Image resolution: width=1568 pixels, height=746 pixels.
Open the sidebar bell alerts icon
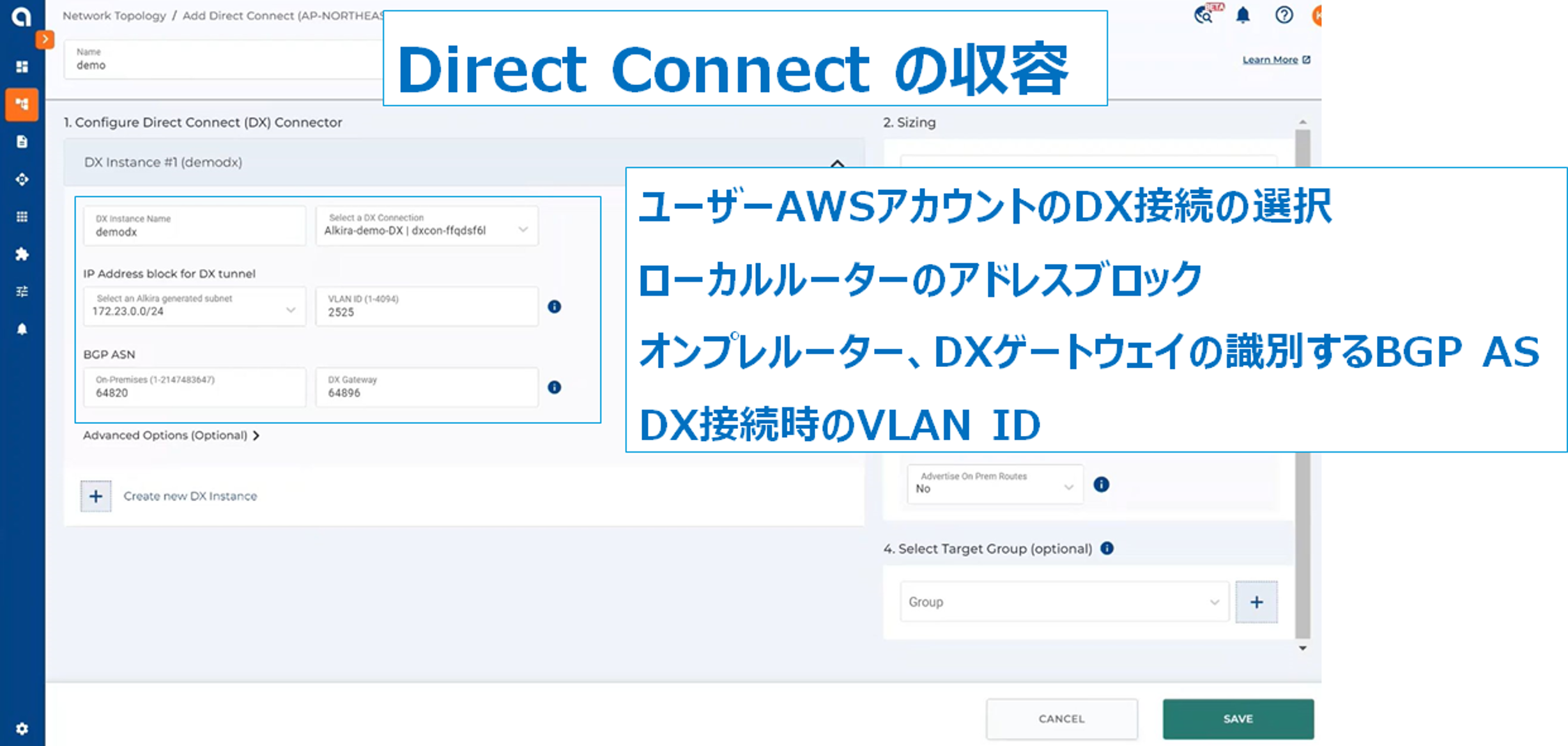coord(22,329)
